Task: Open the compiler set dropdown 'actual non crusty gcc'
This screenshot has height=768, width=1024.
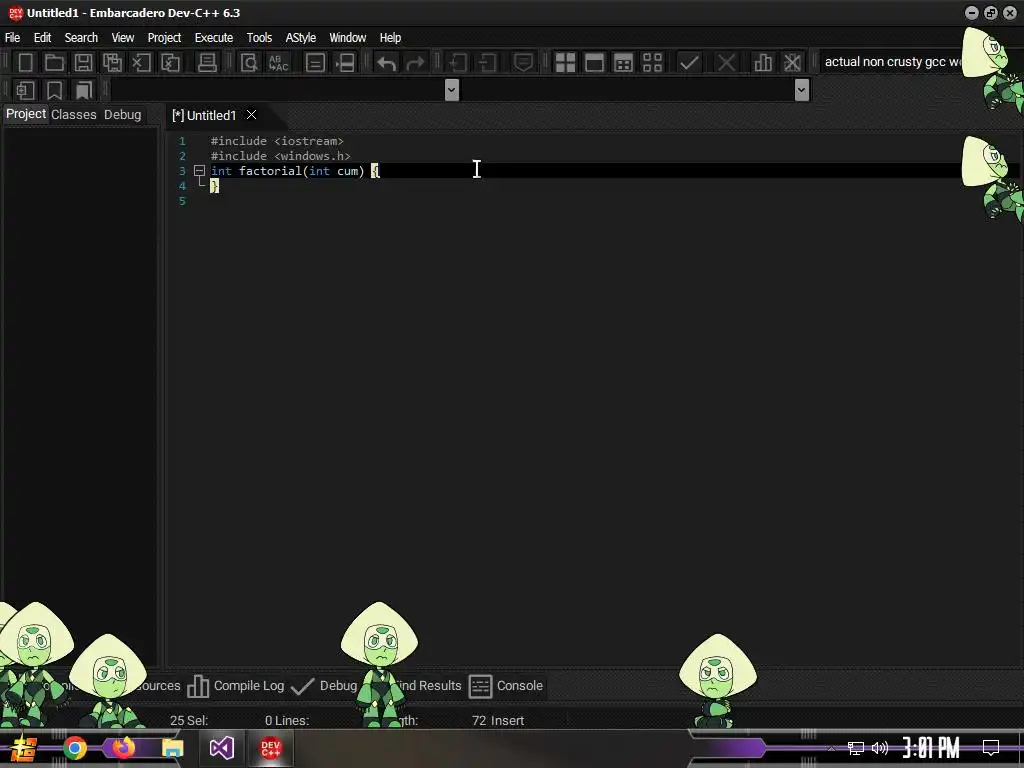Action: click(892, 62)
